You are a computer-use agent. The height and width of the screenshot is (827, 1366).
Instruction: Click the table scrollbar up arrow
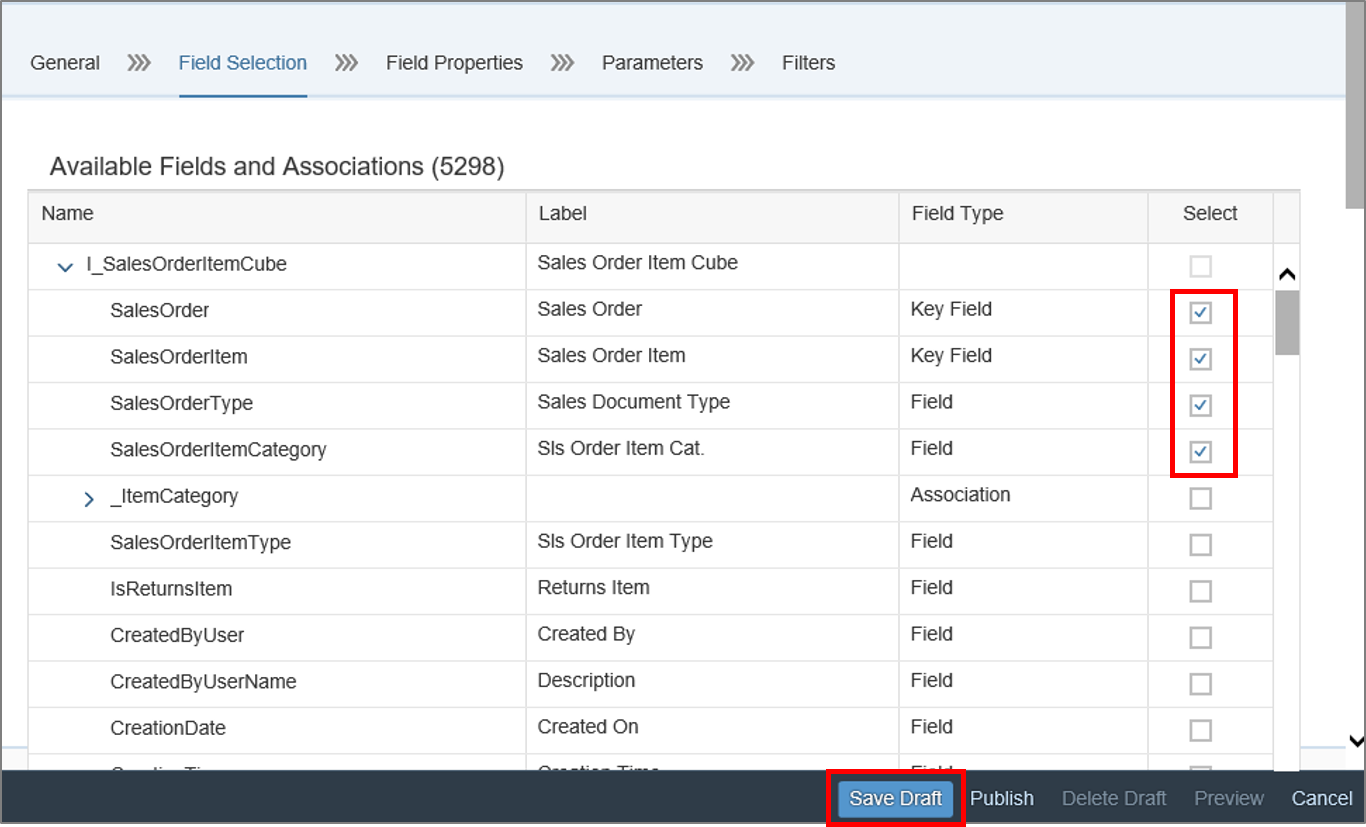click(1288, 274)
